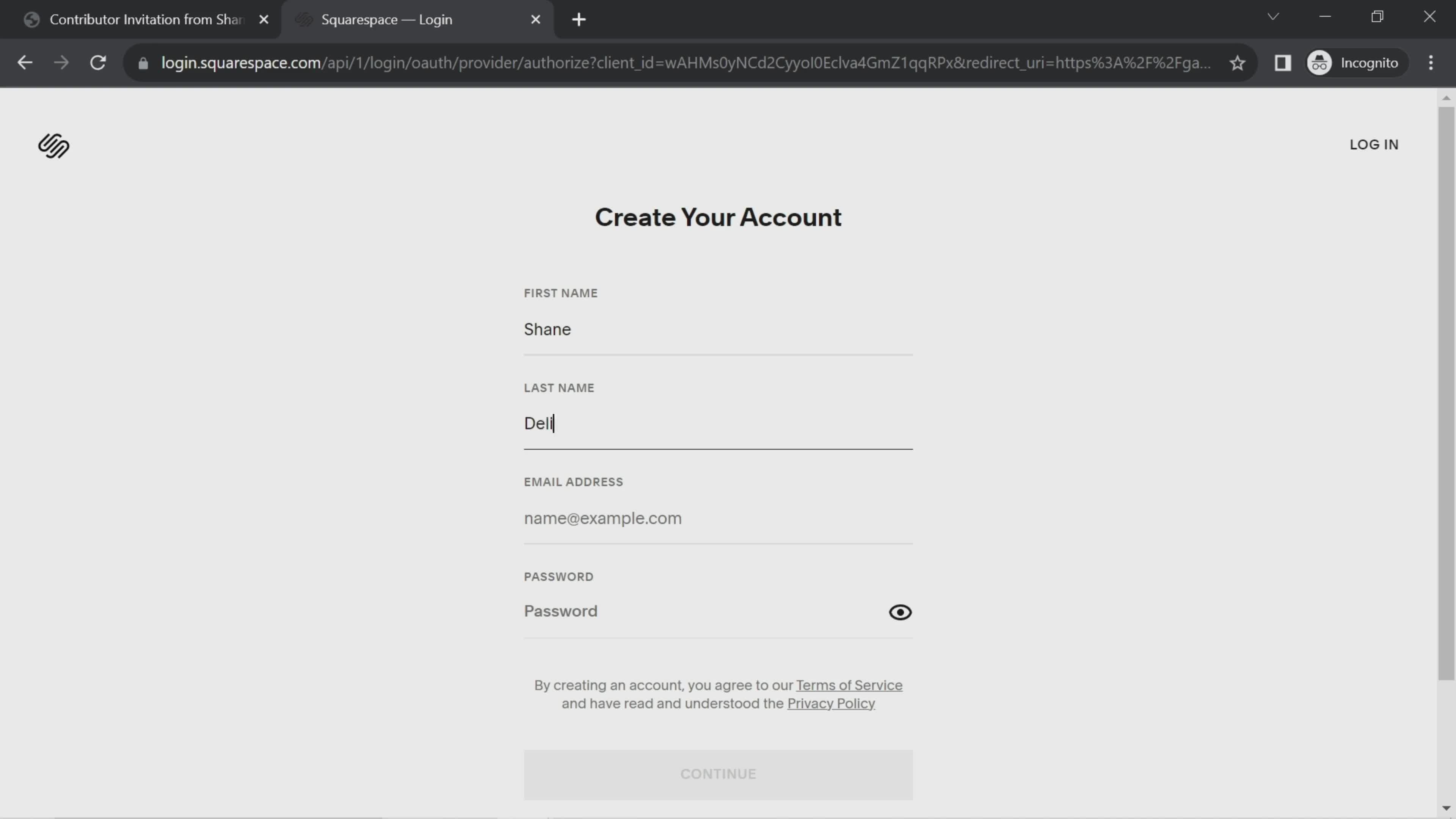Image resolution: width=1456 pixels, height=819 pixels.
Task: Click the CONTINUE button
Action: tap(718, 774)
